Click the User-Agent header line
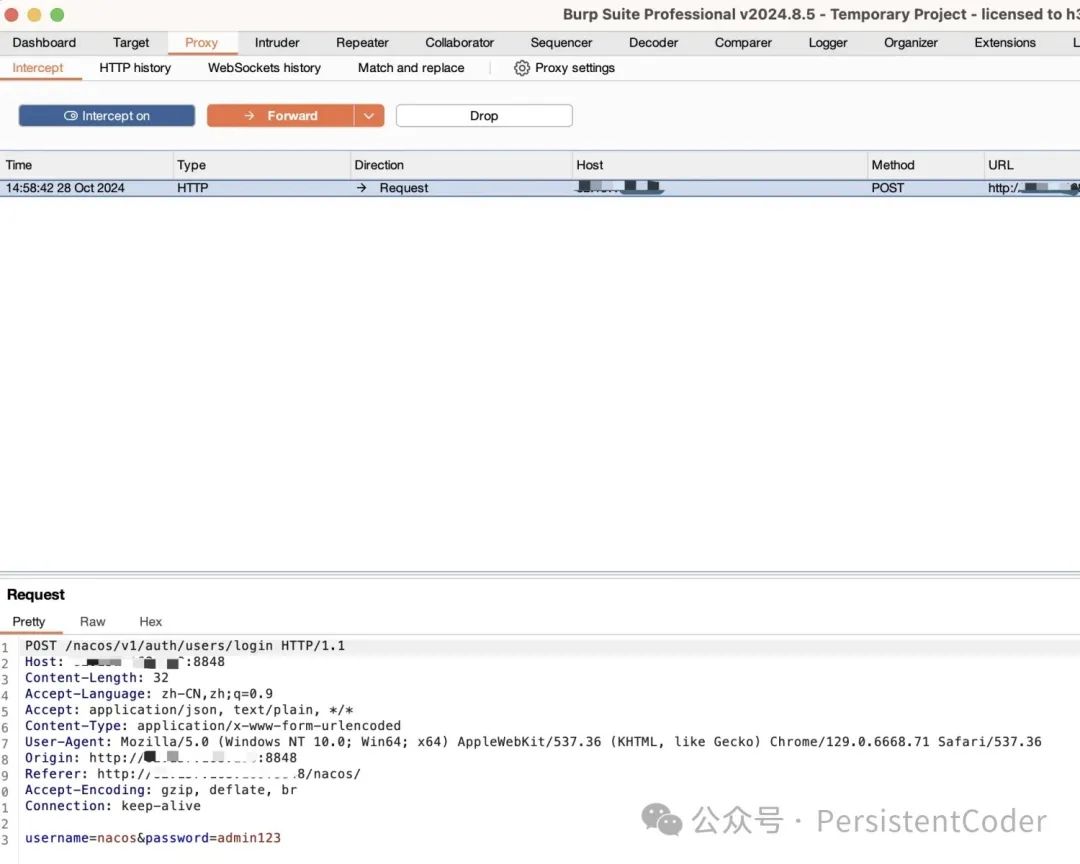The image size is (1080, 864). 533,741
